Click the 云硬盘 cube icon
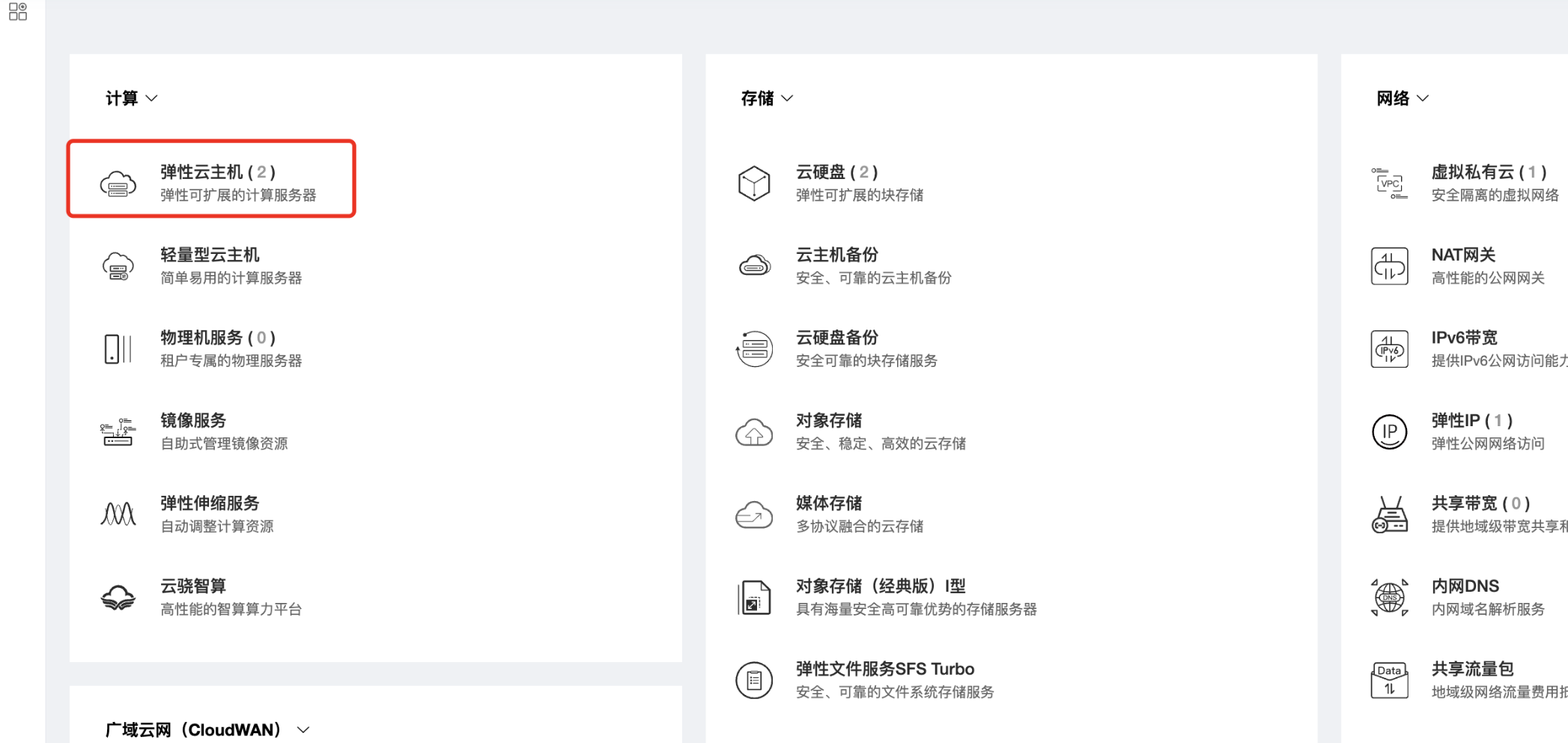The height and width of the screenshot is (743, 1568). [754, 184]
